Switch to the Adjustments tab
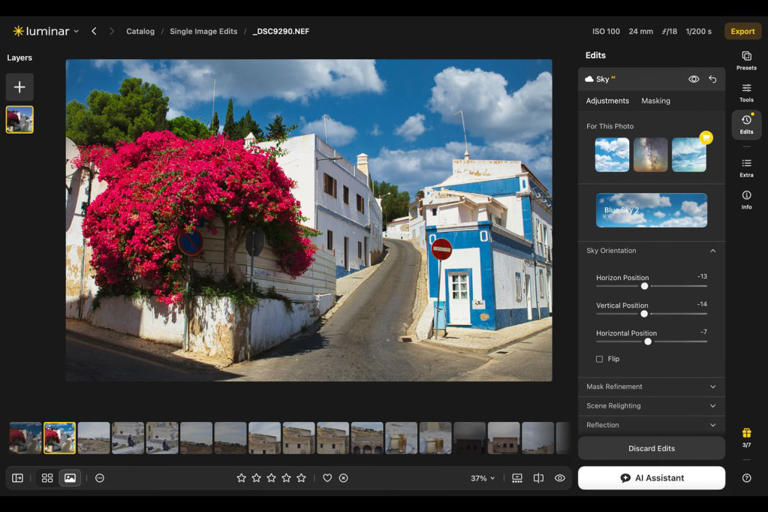Viewport: 768px width, 512px height. 607,101
